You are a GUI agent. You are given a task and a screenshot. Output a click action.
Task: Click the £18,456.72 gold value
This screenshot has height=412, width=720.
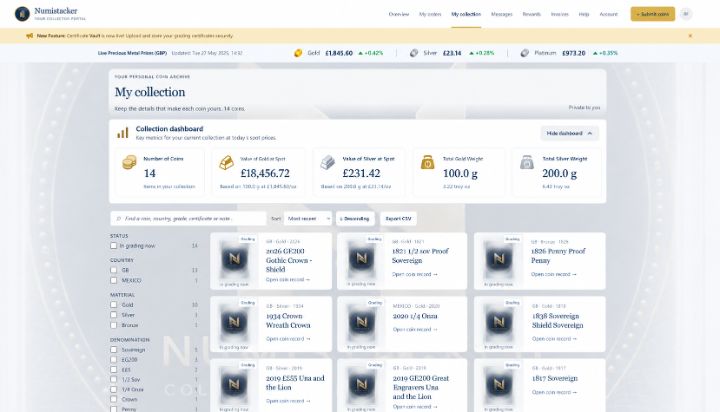265,173
